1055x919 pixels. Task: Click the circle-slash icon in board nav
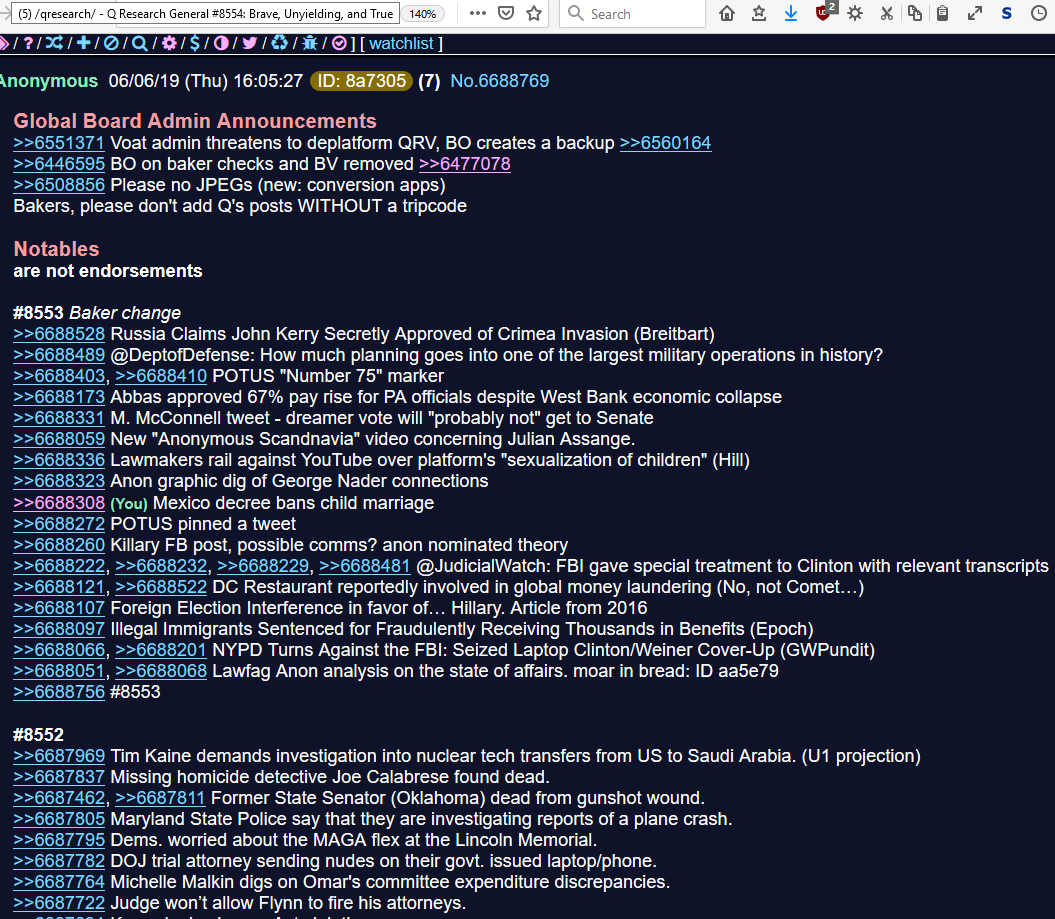112,44
